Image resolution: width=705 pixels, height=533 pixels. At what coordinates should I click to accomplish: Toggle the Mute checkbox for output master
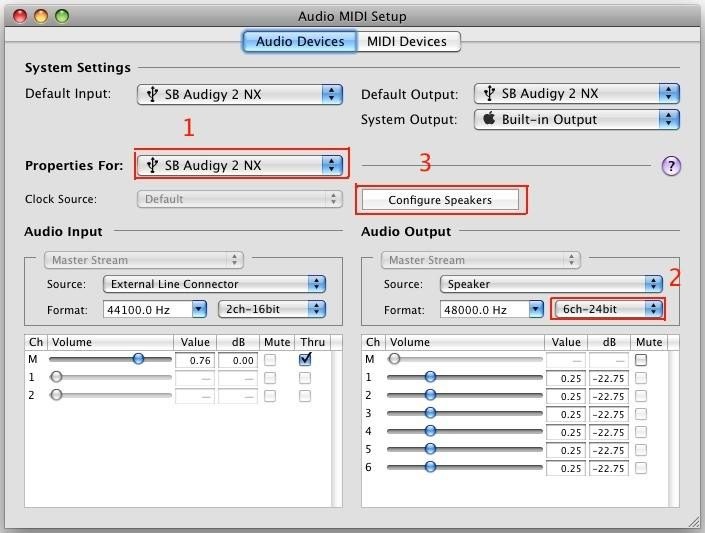pyautogui.click(x=641, y=360)
